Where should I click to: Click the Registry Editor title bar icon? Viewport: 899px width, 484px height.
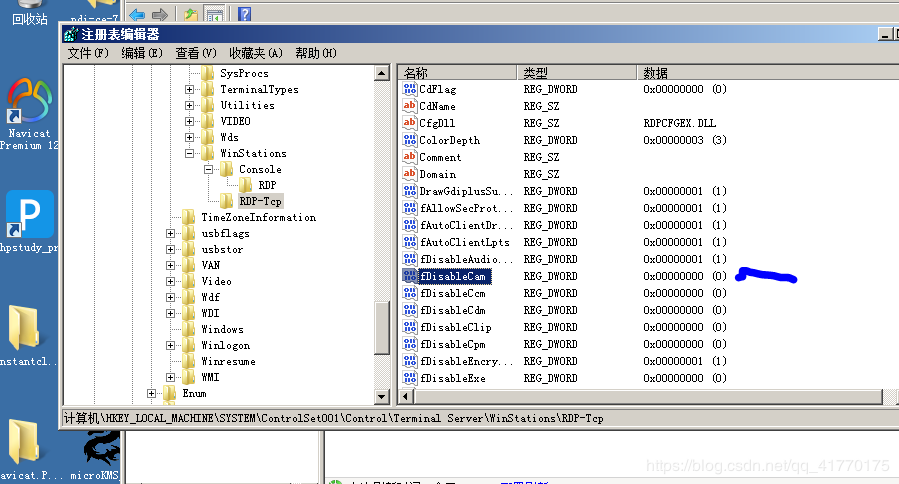(x=71, y=34)
